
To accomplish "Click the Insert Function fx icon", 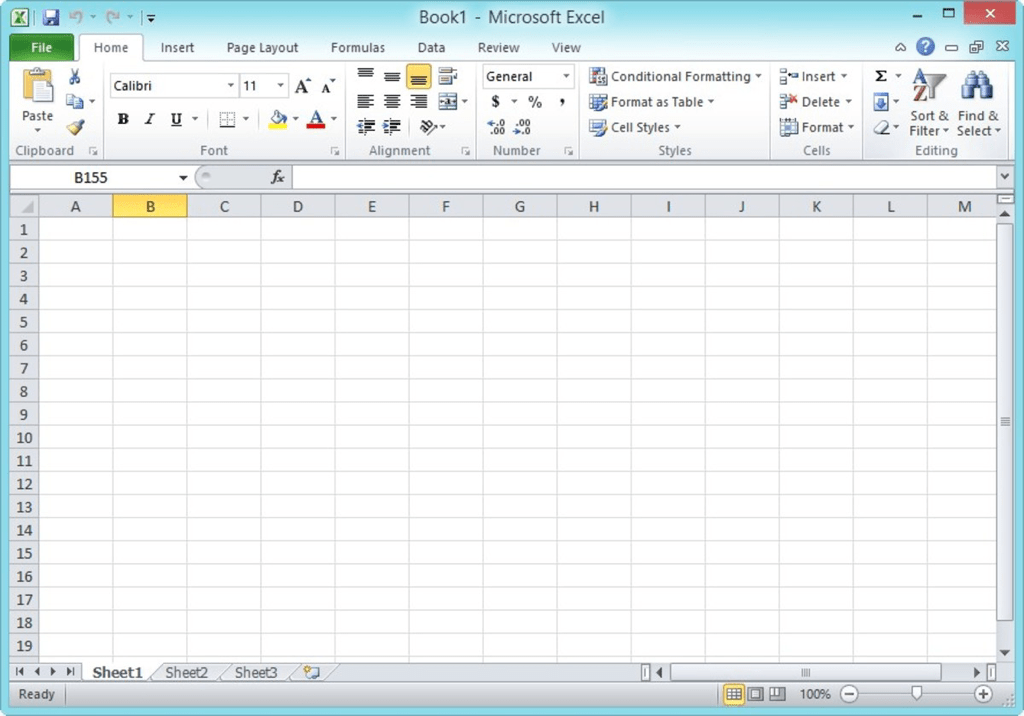I will (278, 177).
